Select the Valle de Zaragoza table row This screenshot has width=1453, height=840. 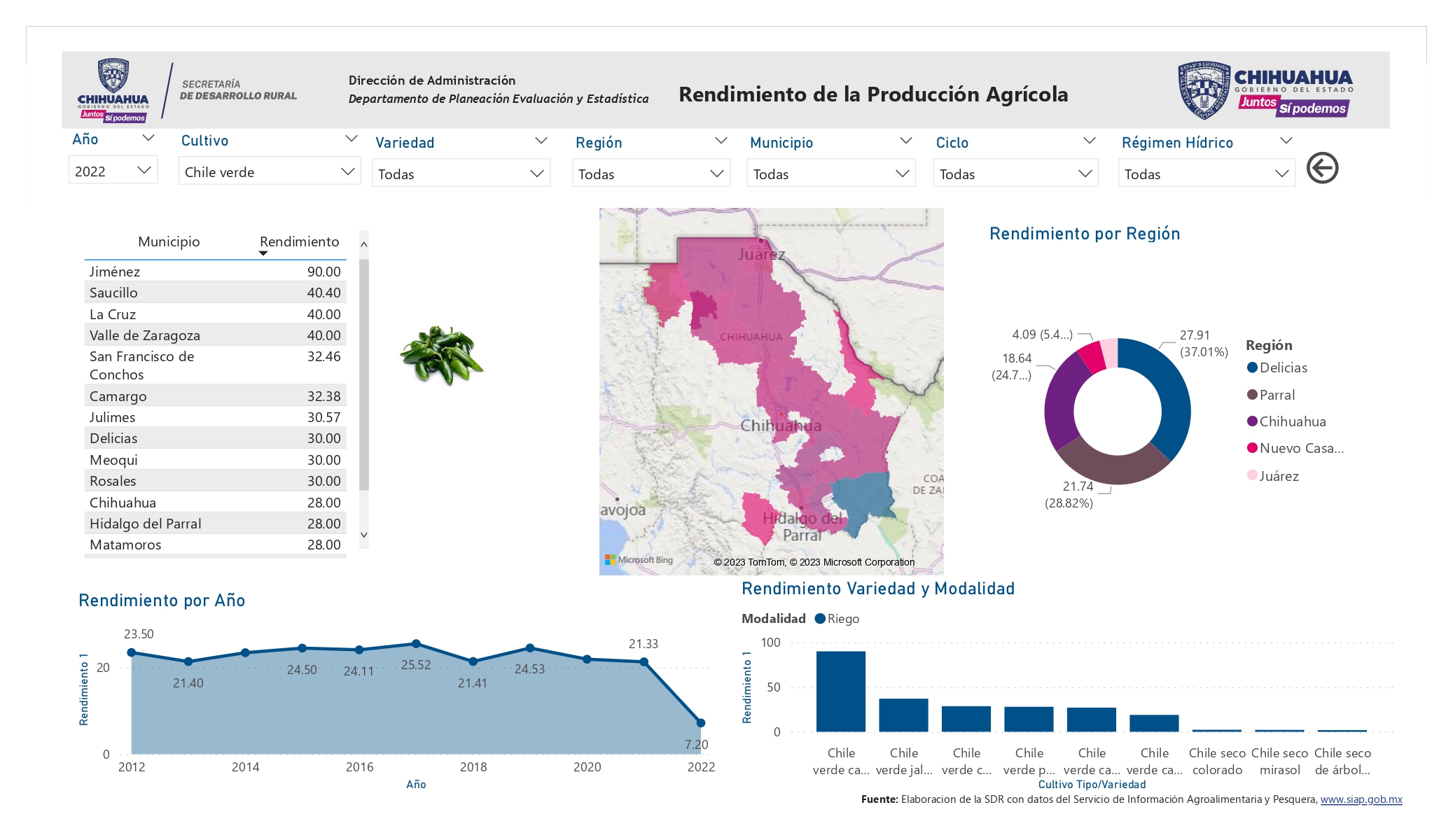[215, 335]
